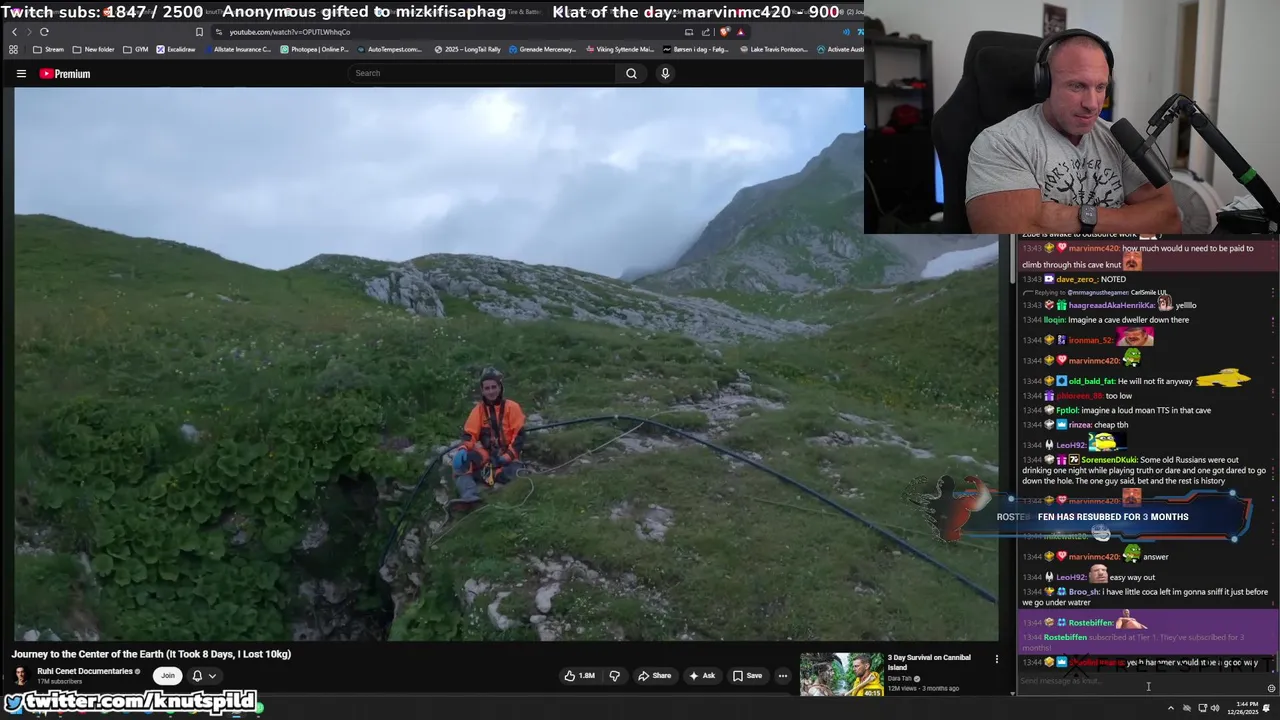Click the Join membership button
This screenshot has height=720, width=1280.
168,675
